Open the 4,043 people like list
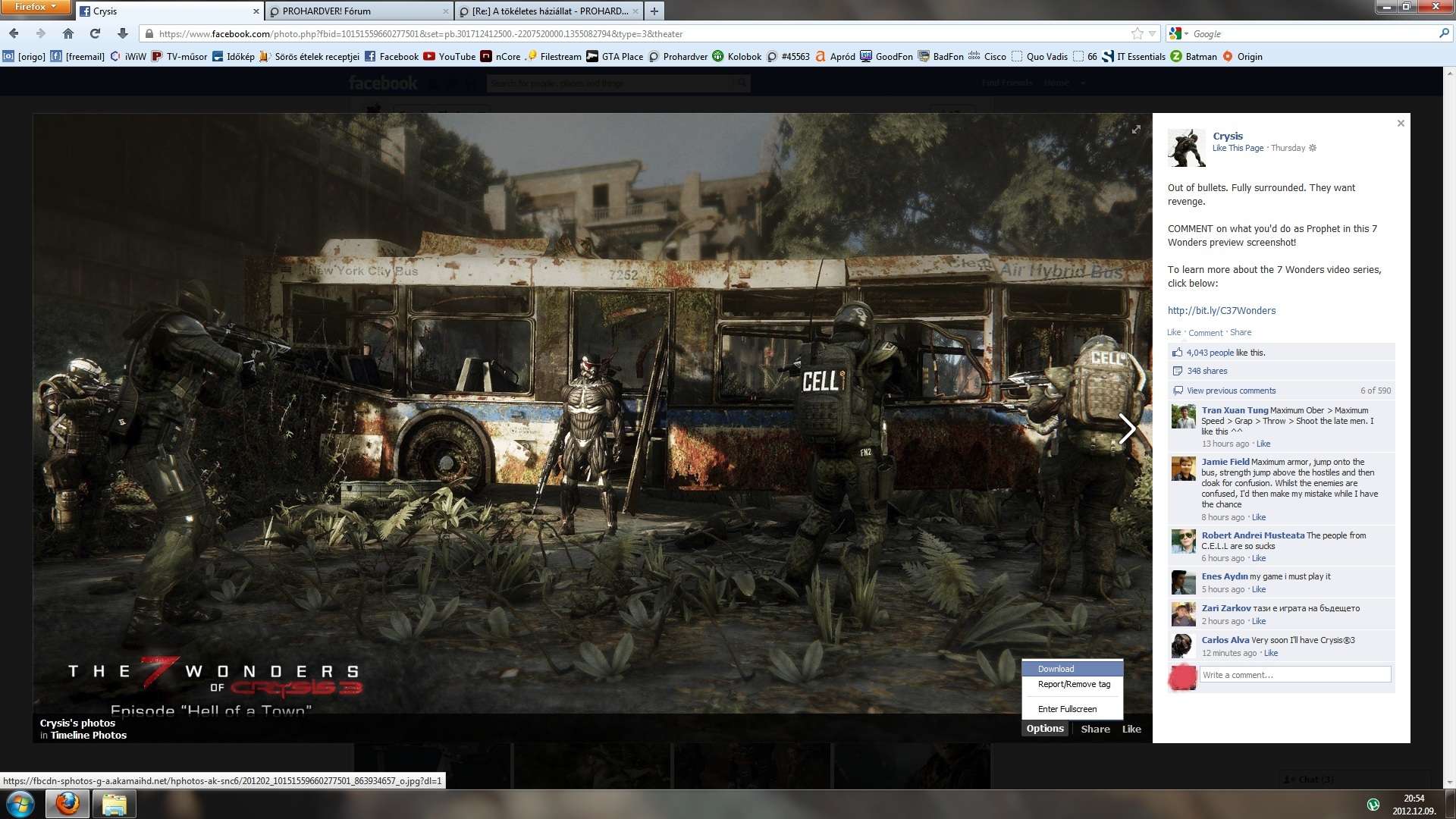Screen dimensions: 1456x819 tap(1210, 353)
